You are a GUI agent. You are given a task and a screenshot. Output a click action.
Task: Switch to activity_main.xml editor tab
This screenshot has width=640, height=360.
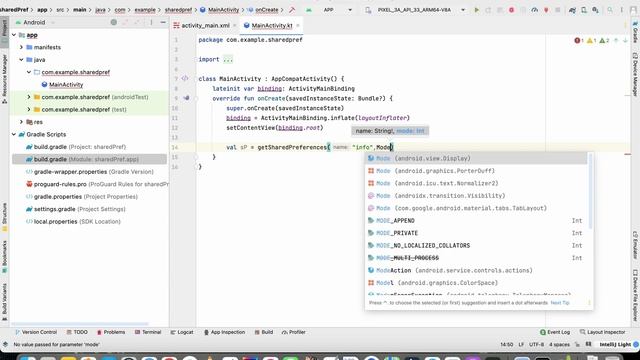[205, 25]
